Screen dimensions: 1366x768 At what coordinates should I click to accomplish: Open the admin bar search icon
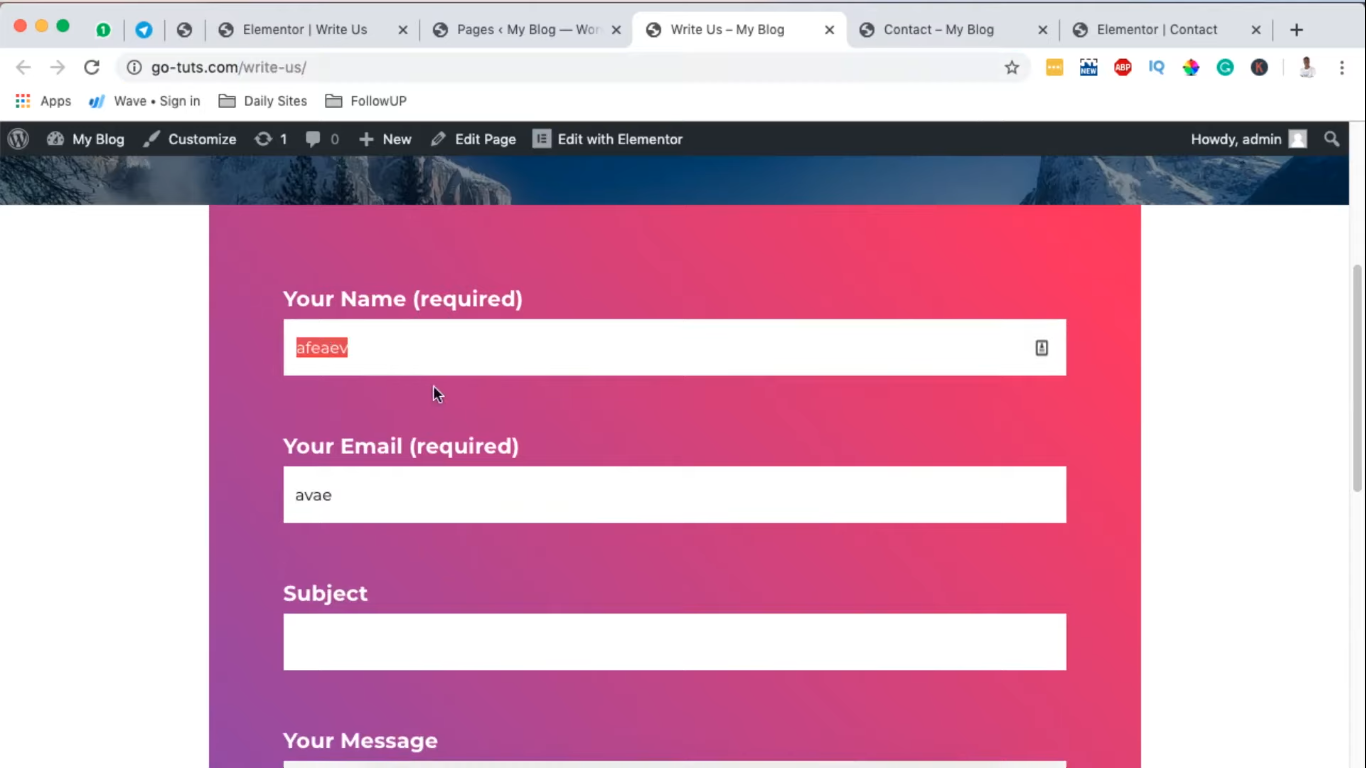coord(1331,139)
